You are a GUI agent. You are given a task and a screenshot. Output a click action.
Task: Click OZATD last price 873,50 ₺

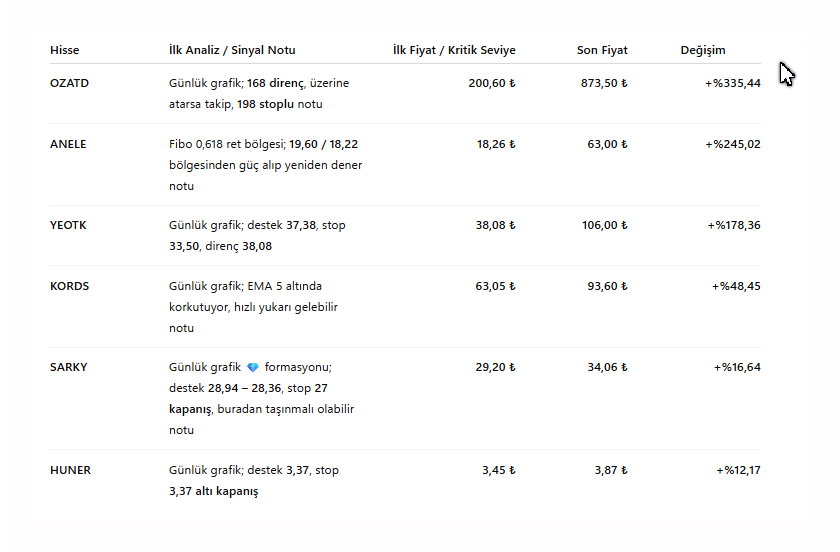pos(604,83)
